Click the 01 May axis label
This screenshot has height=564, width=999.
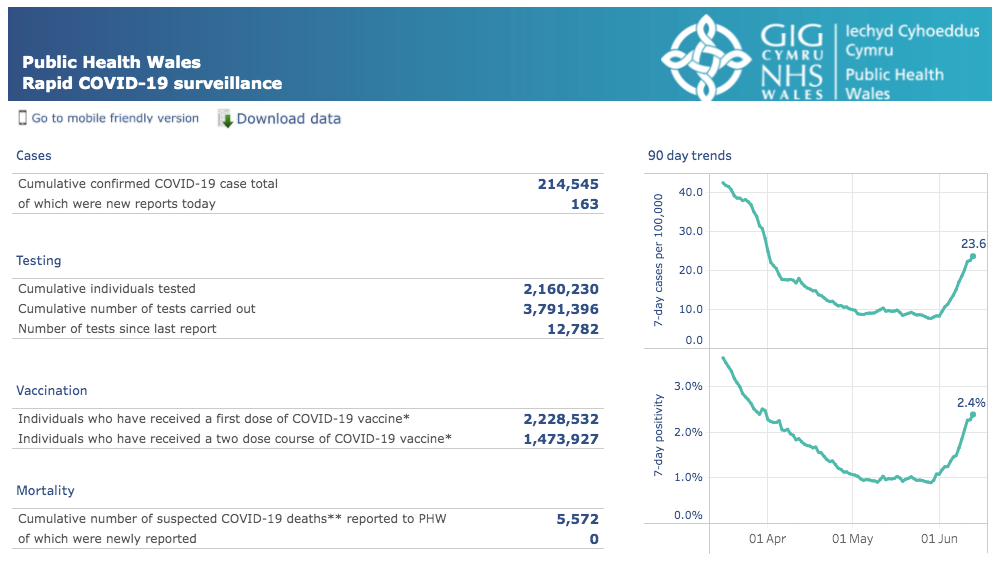pyautogui.click(x=852, y=539)
